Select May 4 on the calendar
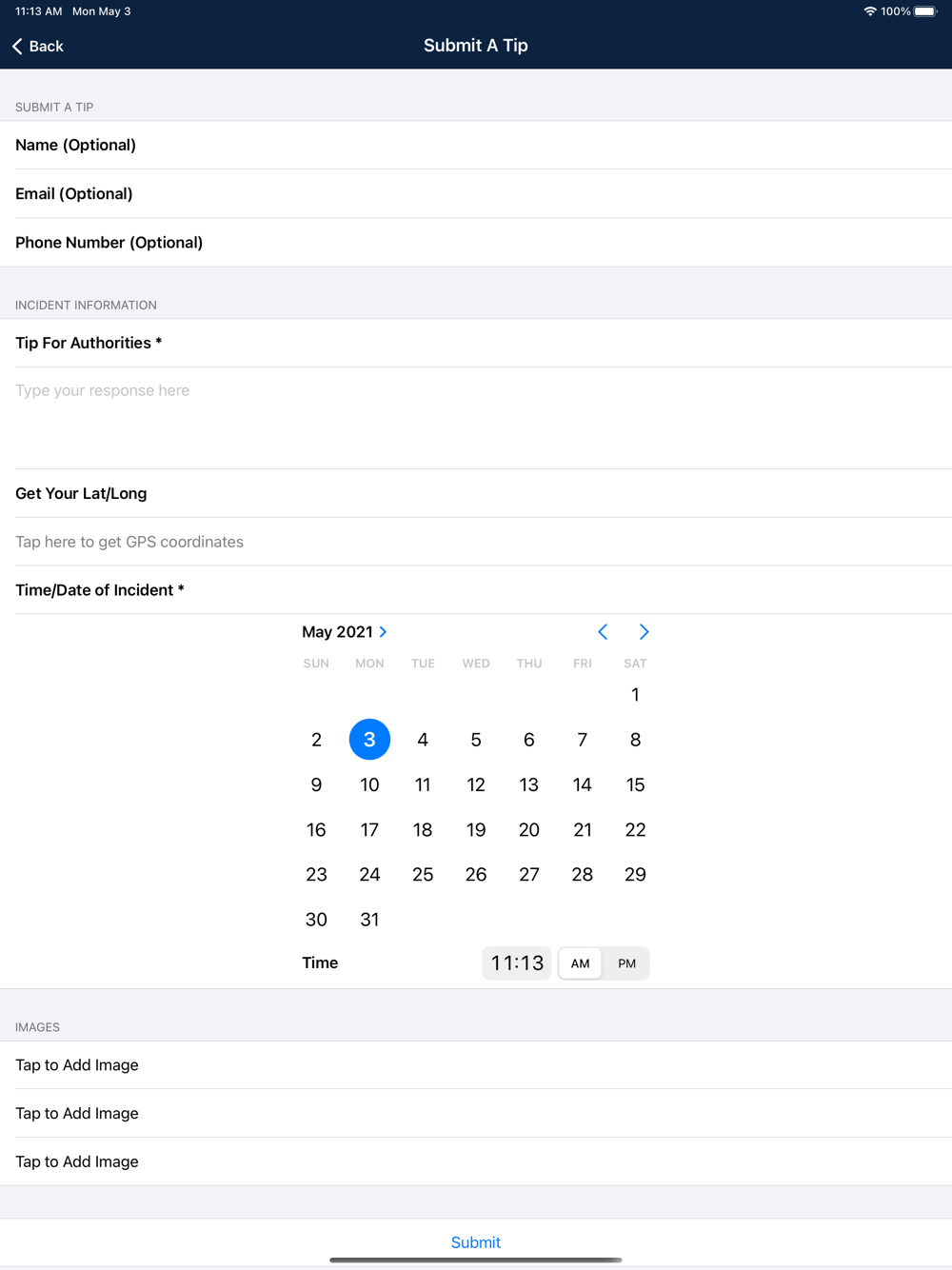 tap(423, 740)
